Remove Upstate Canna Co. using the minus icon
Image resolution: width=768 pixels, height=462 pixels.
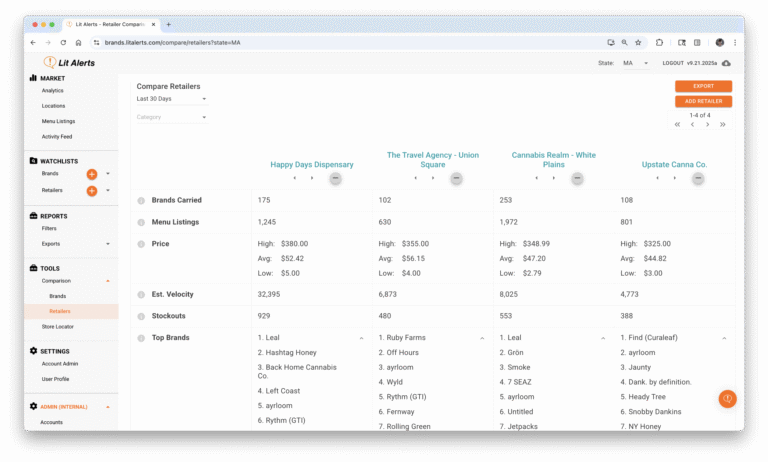(698, 178)
